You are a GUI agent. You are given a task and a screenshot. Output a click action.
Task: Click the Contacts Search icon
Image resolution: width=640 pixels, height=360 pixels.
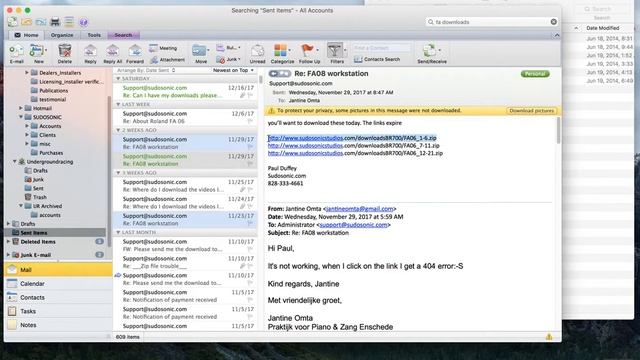point(358,60)
